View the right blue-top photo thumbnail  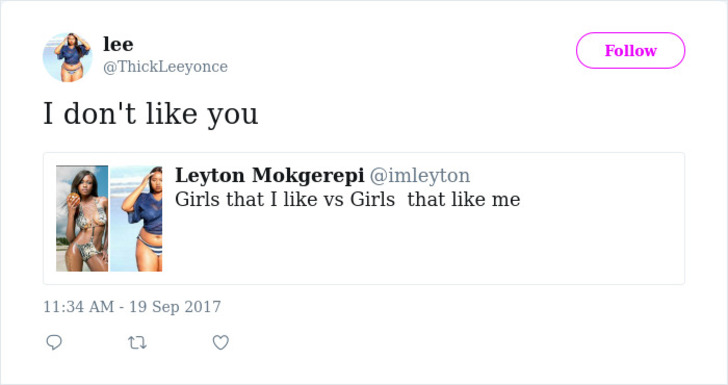(x=136, y=218)
